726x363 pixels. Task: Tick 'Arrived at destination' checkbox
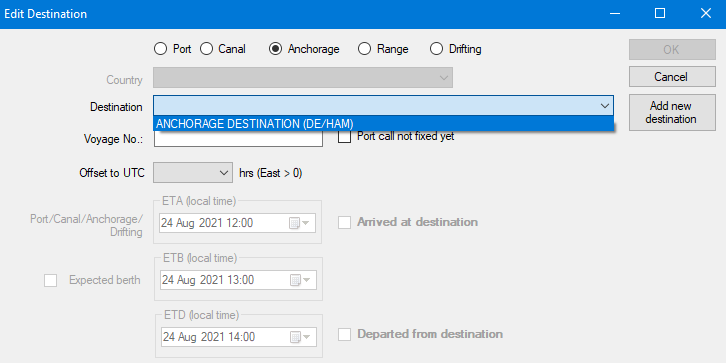click(x=344, y=223)
